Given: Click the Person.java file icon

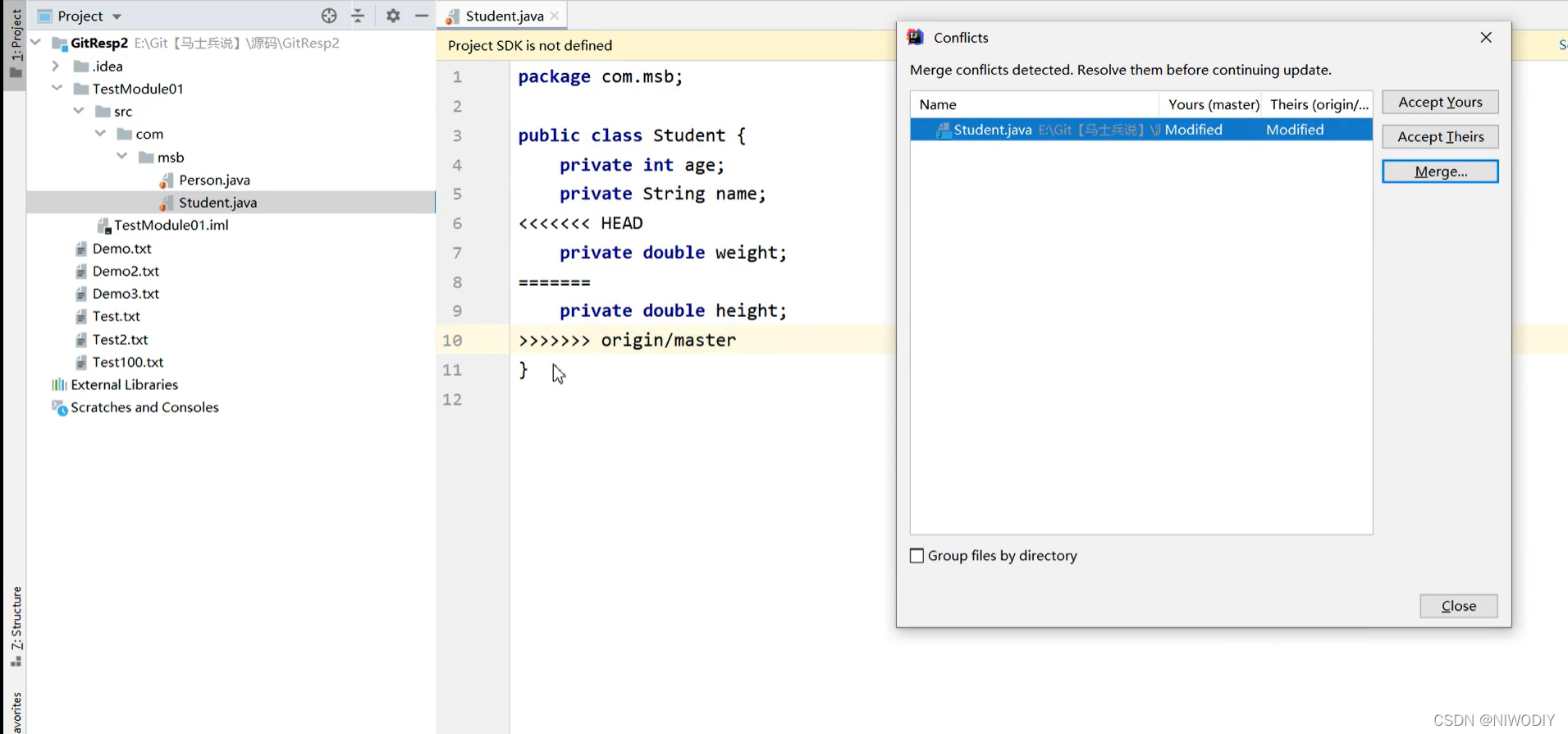Looking at the screenshot, I should (x=167, y=180).
